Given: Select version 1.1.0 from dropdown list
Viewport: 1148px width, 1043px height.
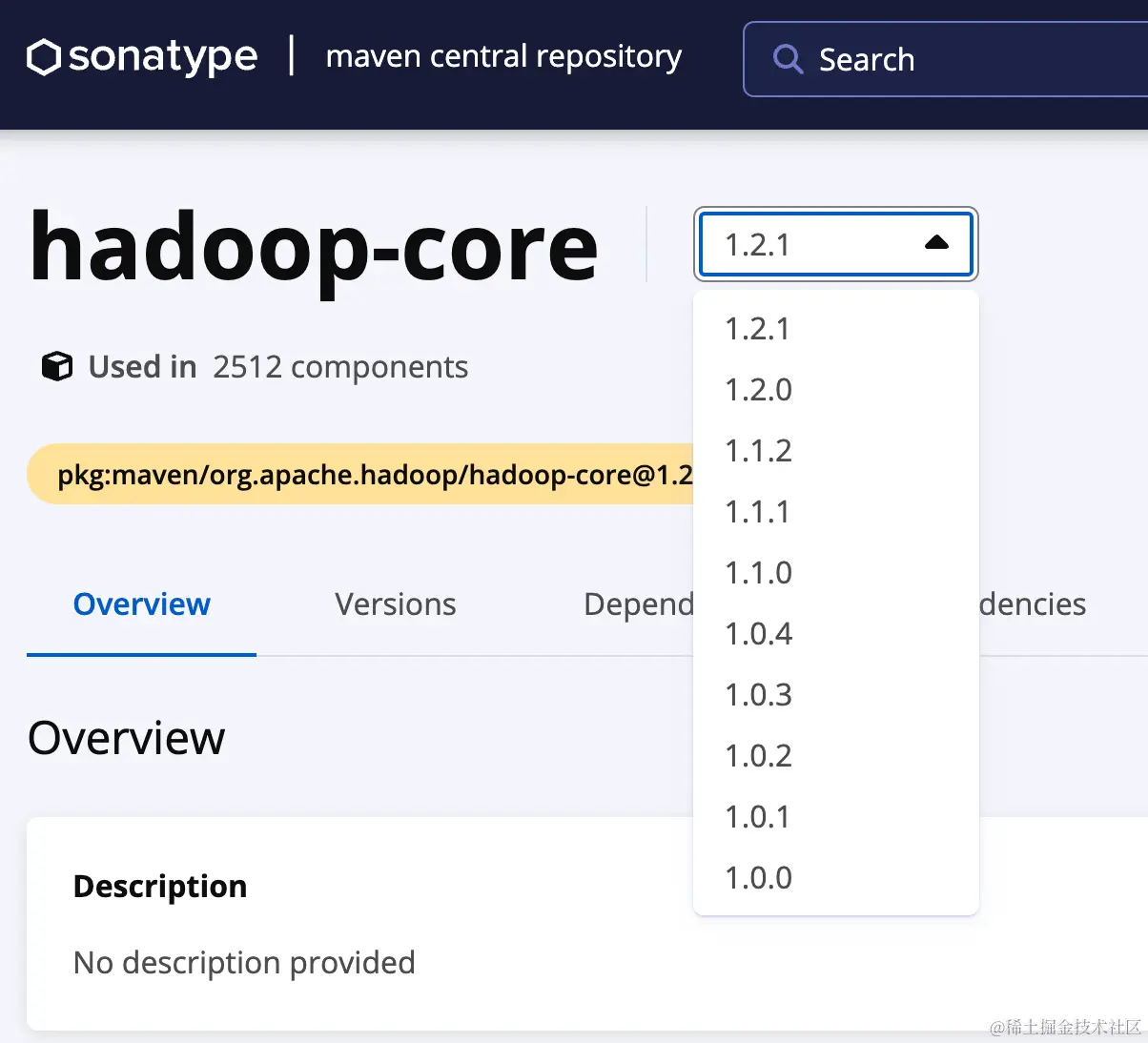Looking at the screenshot, I should coord(759,573).
